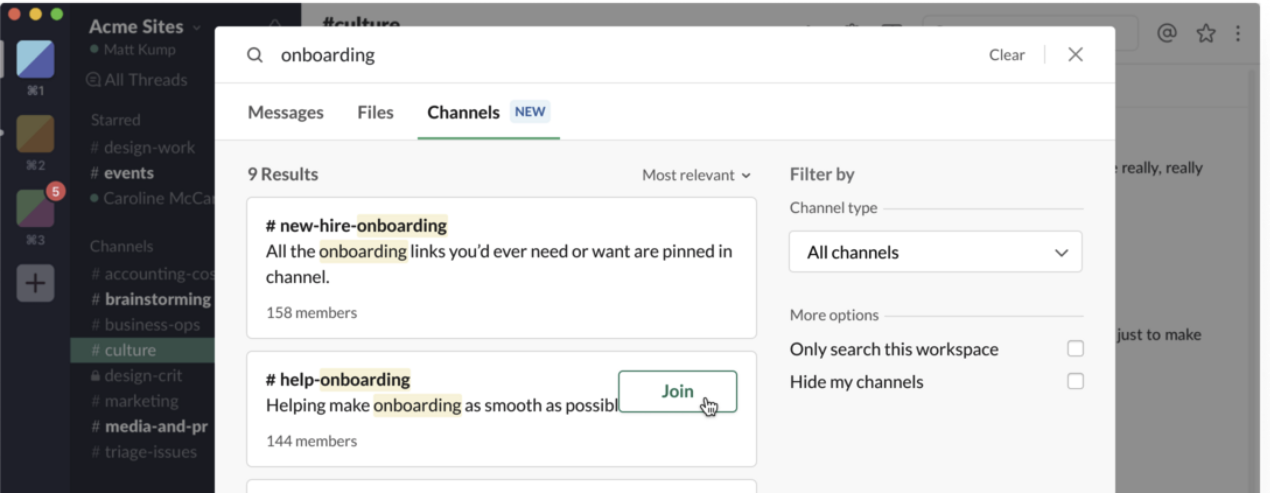Open the Acme Sites workspace menu
This screenshot has width=1270, height=496.
click(144, 27)
